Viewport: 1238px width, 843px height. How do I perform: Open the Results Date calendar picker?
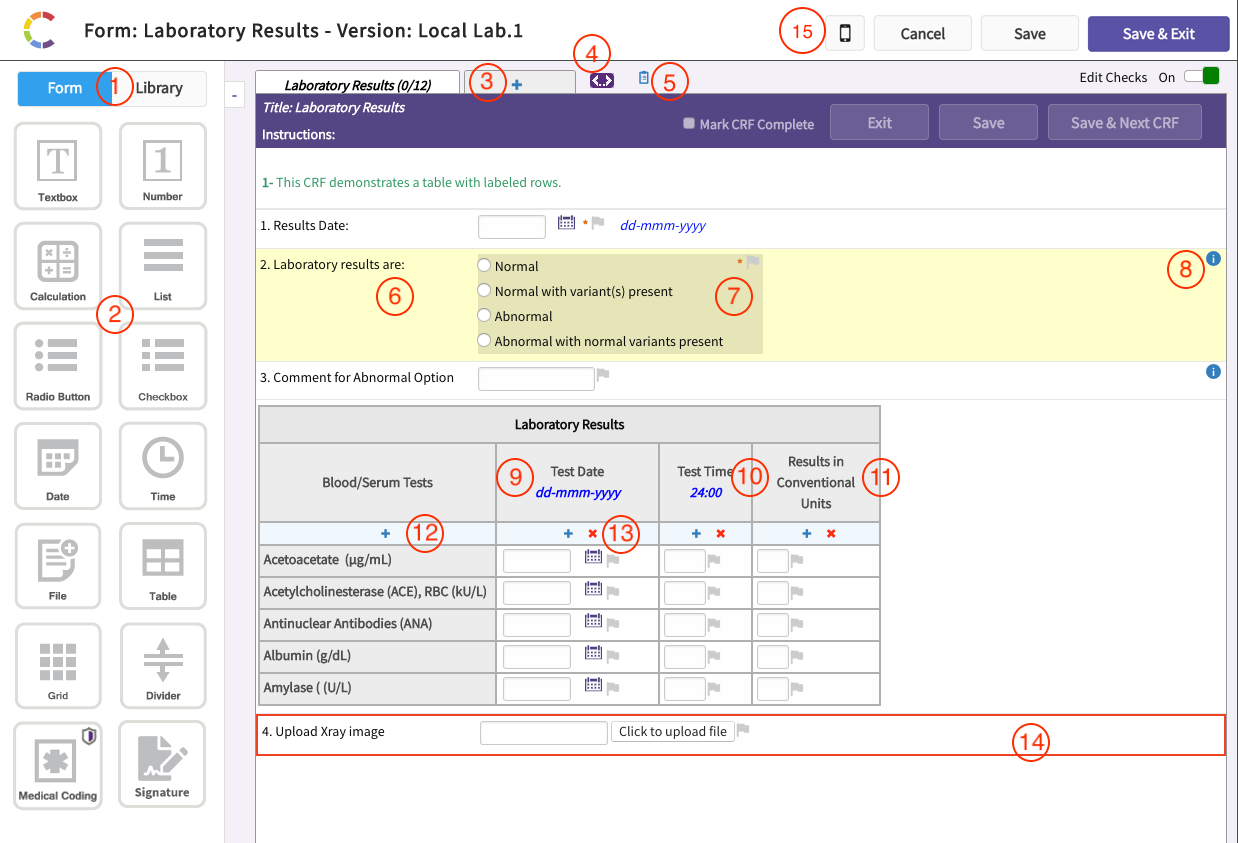coord(566,224)
